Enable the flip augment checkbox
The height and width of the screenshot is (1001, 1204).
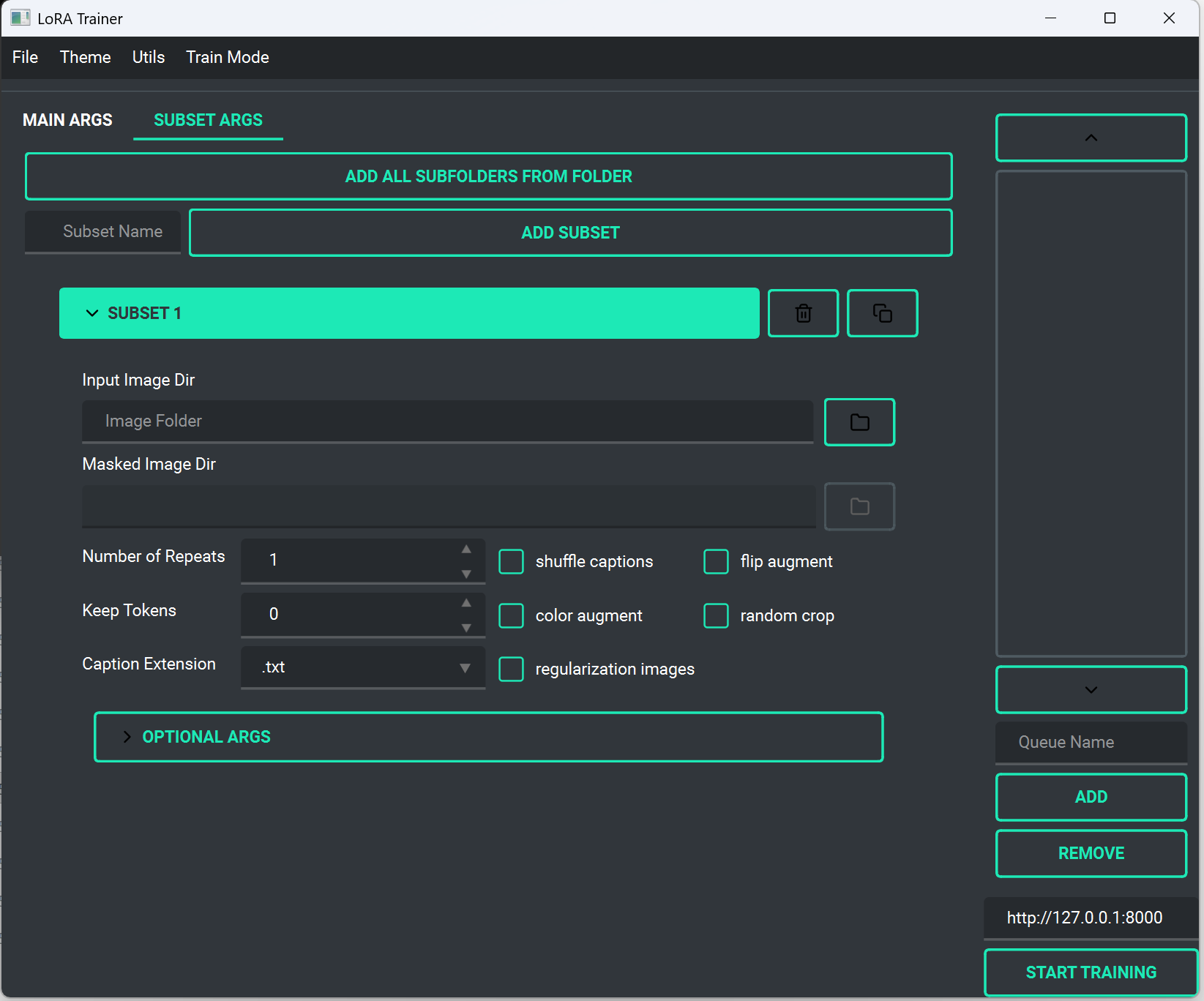click(x=716, y=562)
